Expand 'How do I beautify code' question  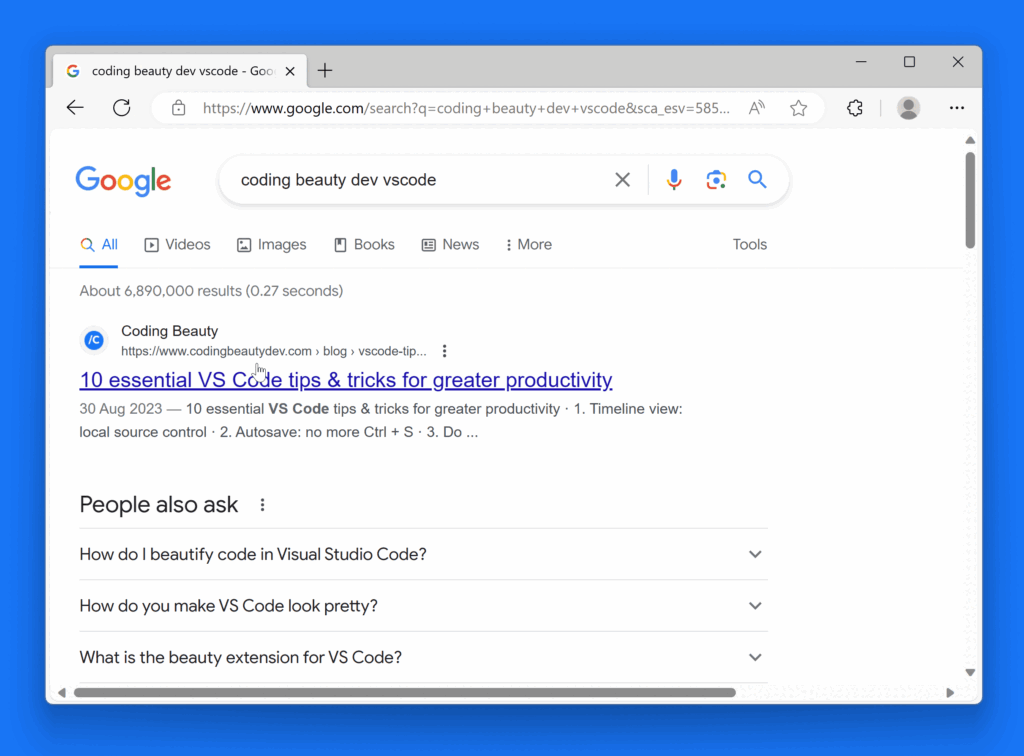coord(755,554)
